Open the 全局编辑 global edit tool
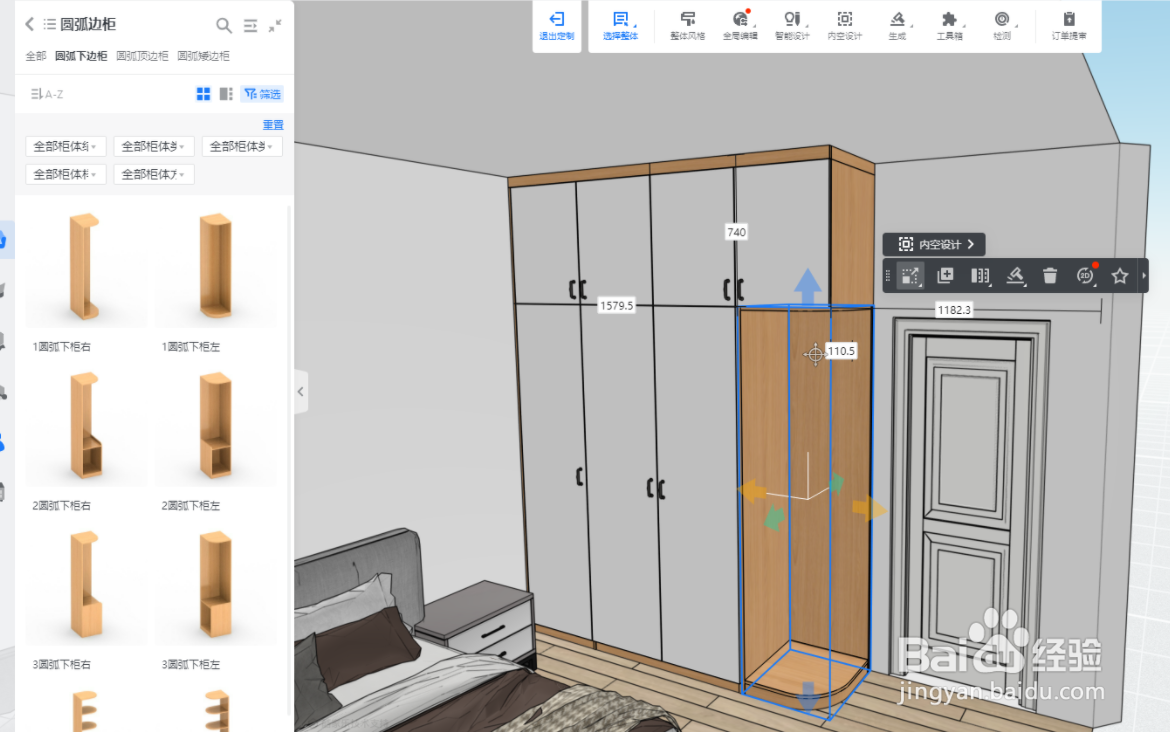The width and height of the screenshot is (1170, 732). 740,25
